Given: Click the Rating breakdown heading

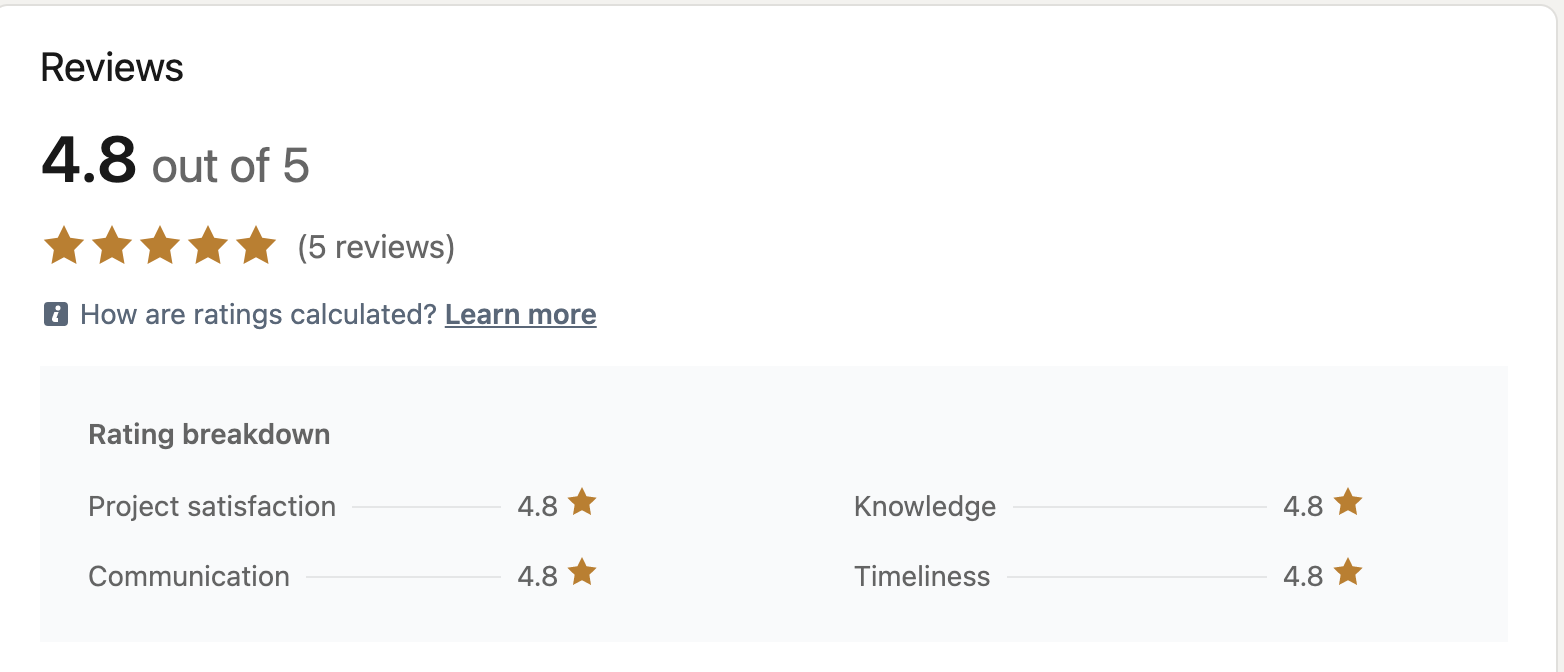Looking at the screenshot, I should coord(209,435).
